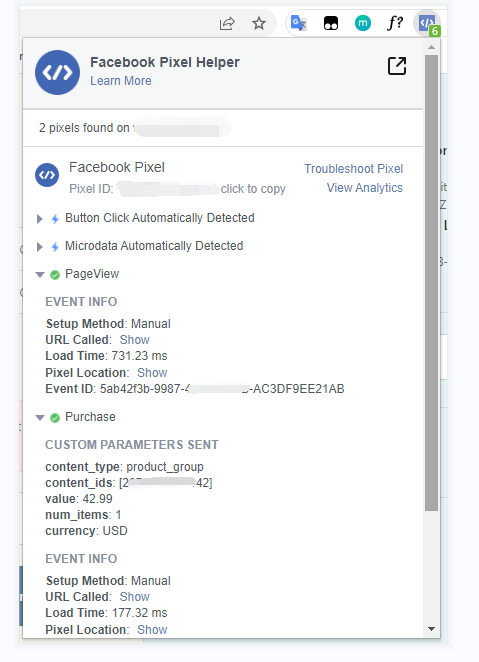This screenshot has width=479, height=662.
Task: Open the Google Translate extension icon
Action: click(299, 23)
